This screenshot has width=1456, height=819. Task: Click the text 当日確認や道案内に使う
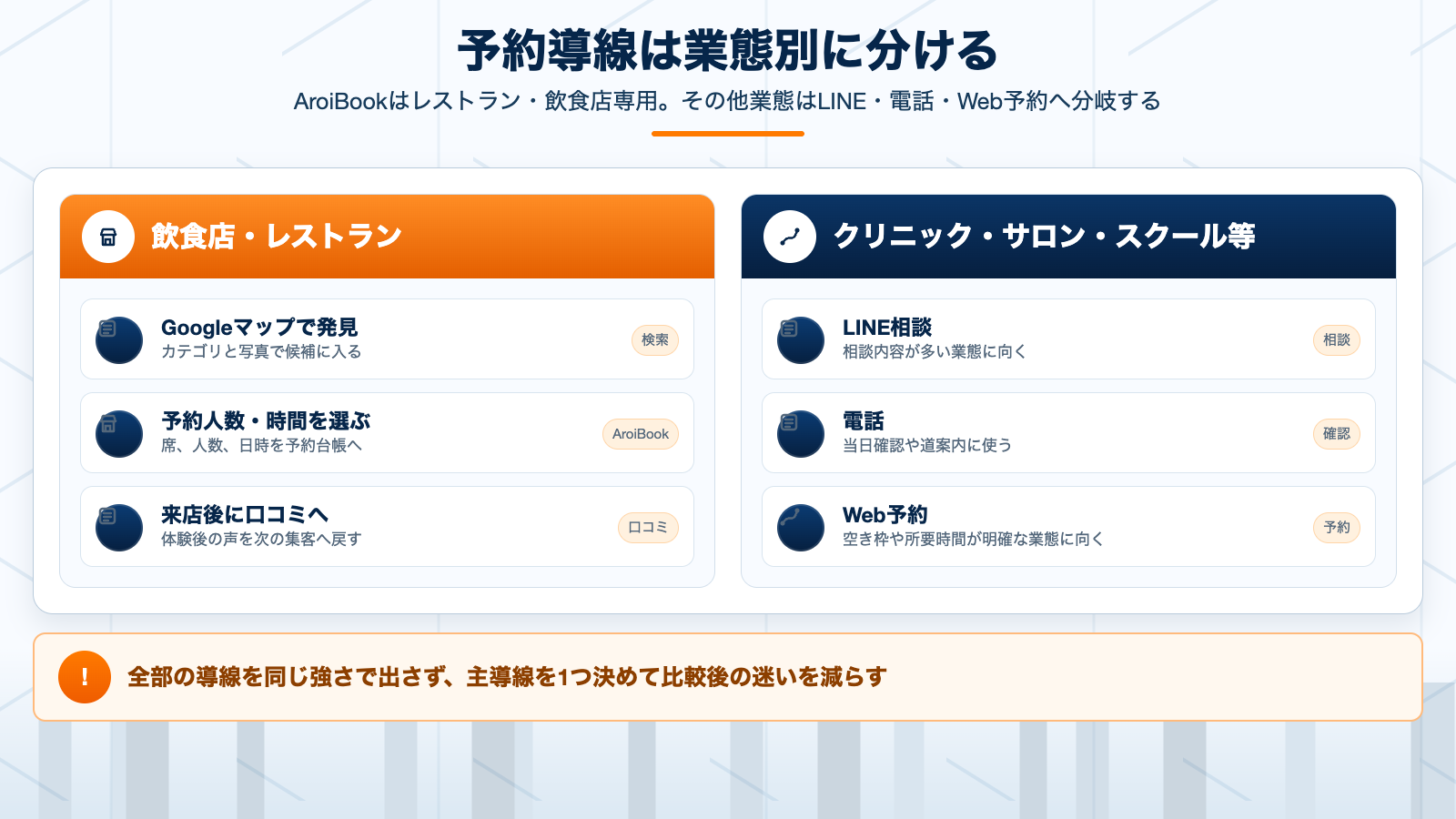point(927,445)
